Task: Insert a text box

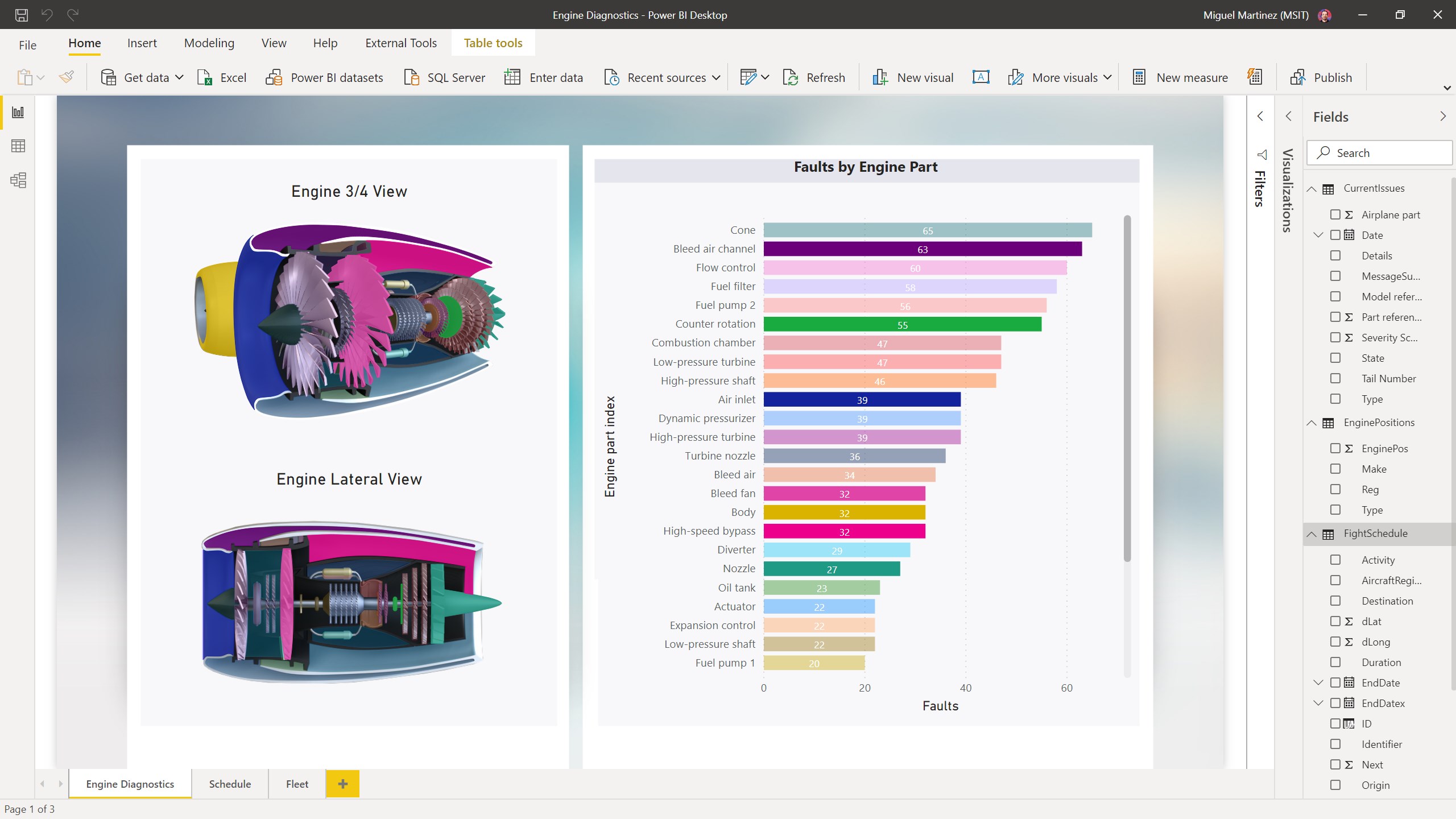Action: [980, 77]
